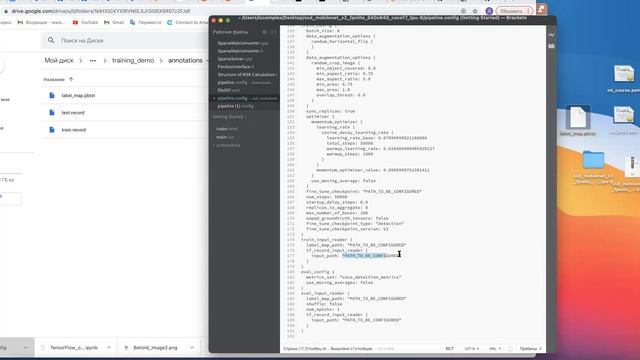The width and height of the screenshot is (640, 360).
Task: Open ssd_mobilenet_v2 folder on desktop
Action: (x=593, y=167)
